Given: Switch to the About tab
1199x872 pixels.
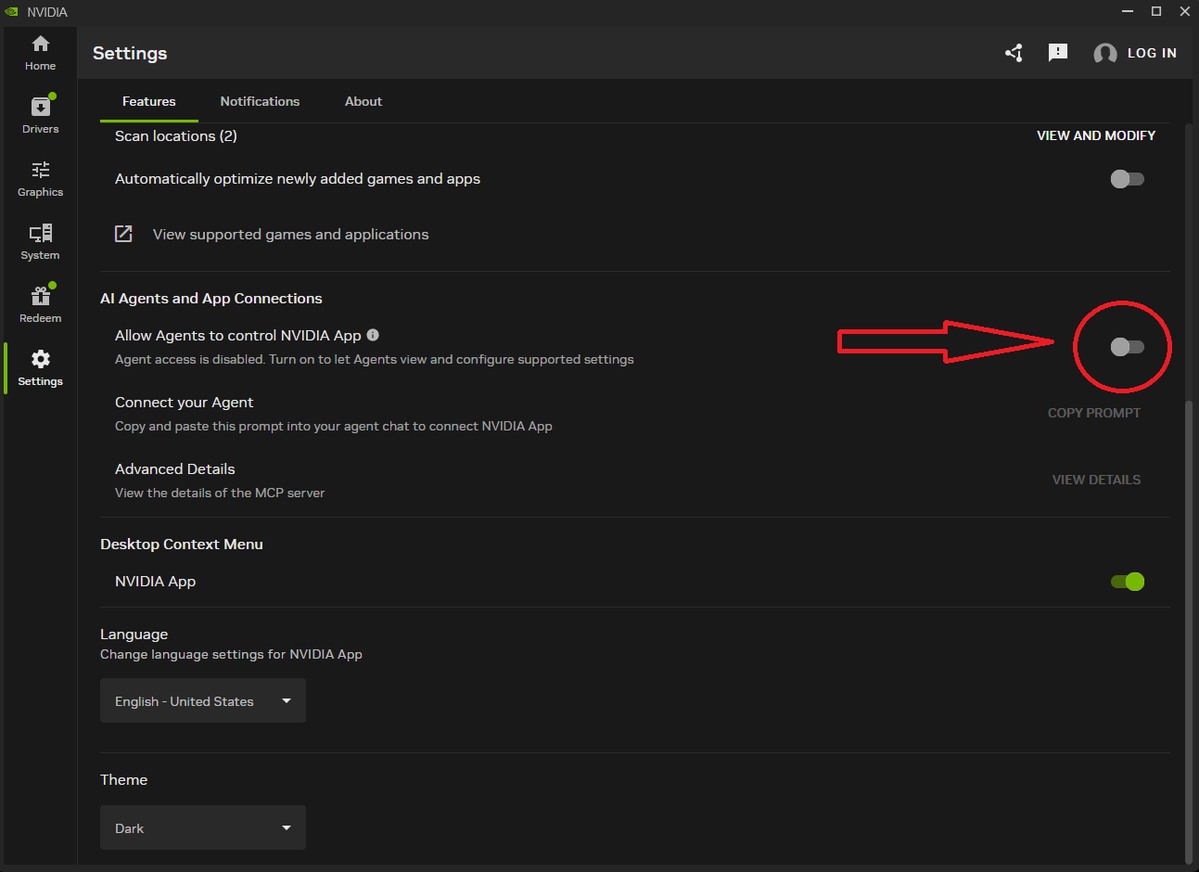Looking at the screenshot, I should point(363,102).
